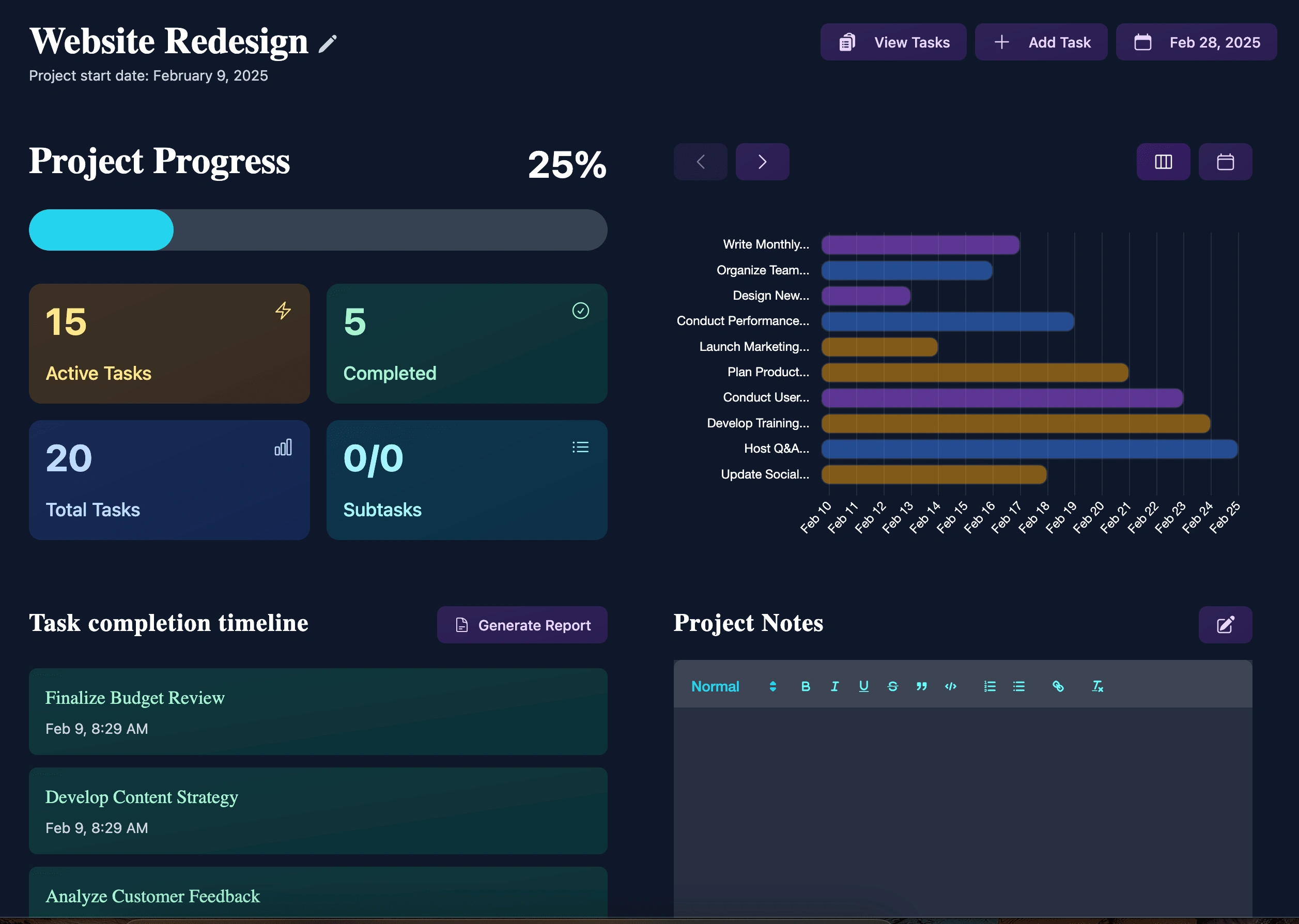Click the subtasks list icon

click(x=580, y=447)
